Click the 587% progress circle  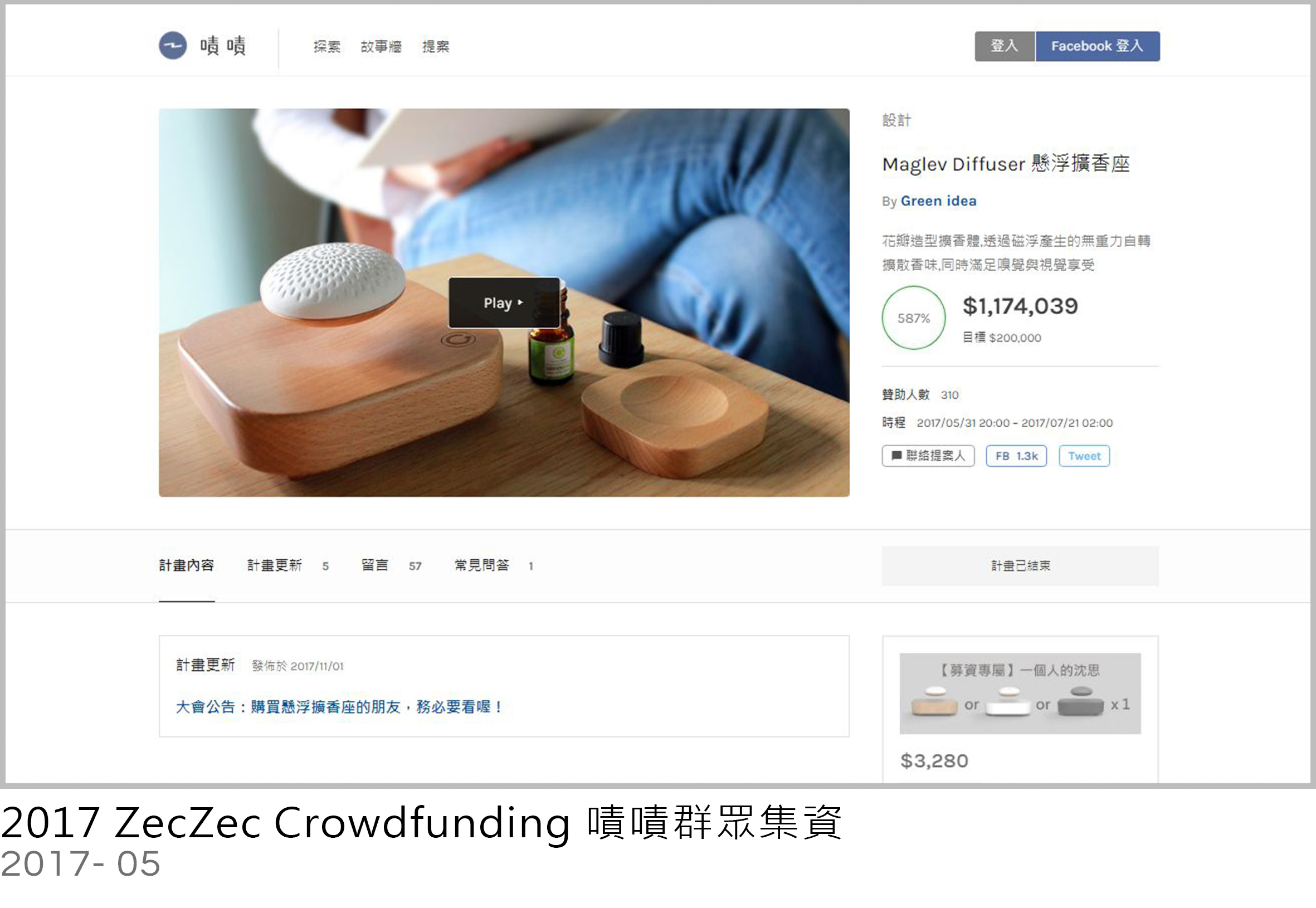tap(913, 318)
